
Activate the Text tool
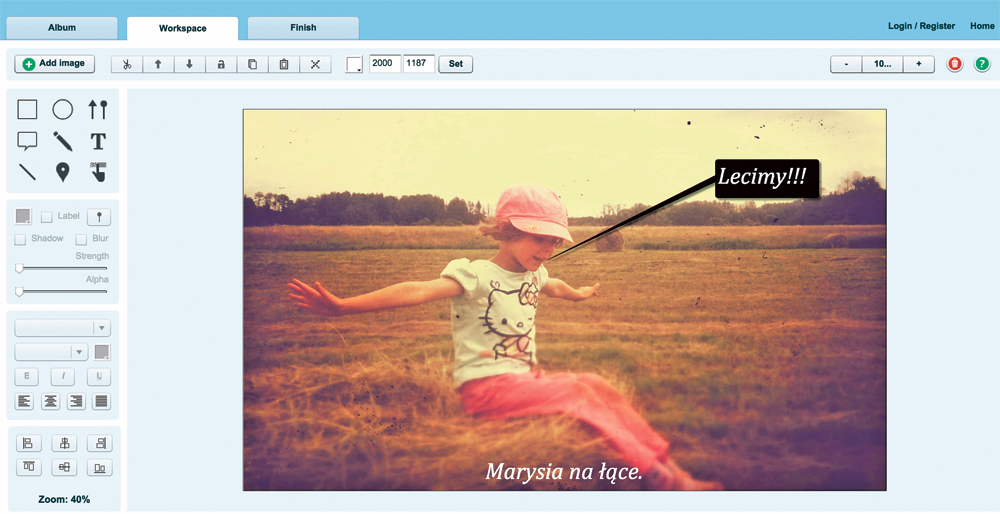[x=97, y=141]
